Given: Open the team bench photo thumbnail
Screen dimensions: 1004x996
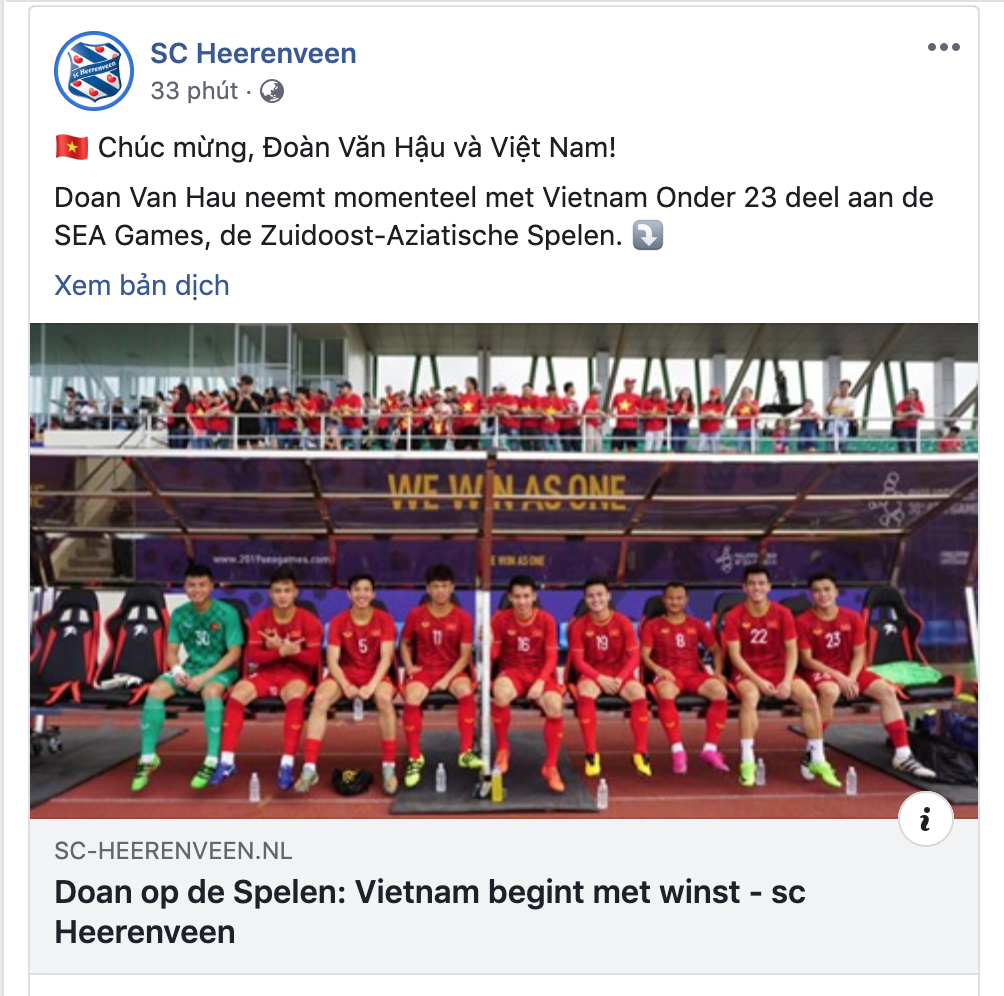Looking at the screenshot, I should click(504, 570).
